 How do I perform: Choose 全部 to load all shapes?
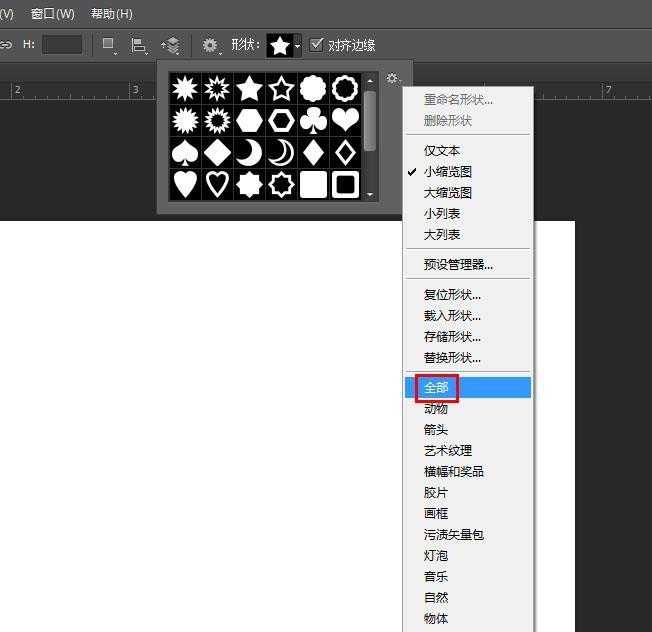click(x=436, y=388)
